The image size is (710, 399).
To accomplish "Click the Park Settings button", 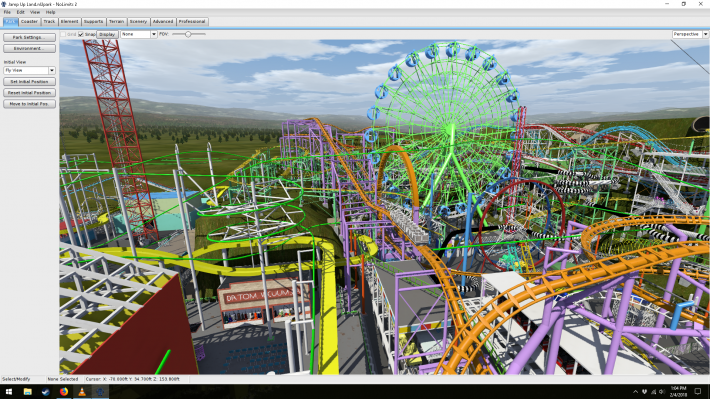I will tap(29, 38).
